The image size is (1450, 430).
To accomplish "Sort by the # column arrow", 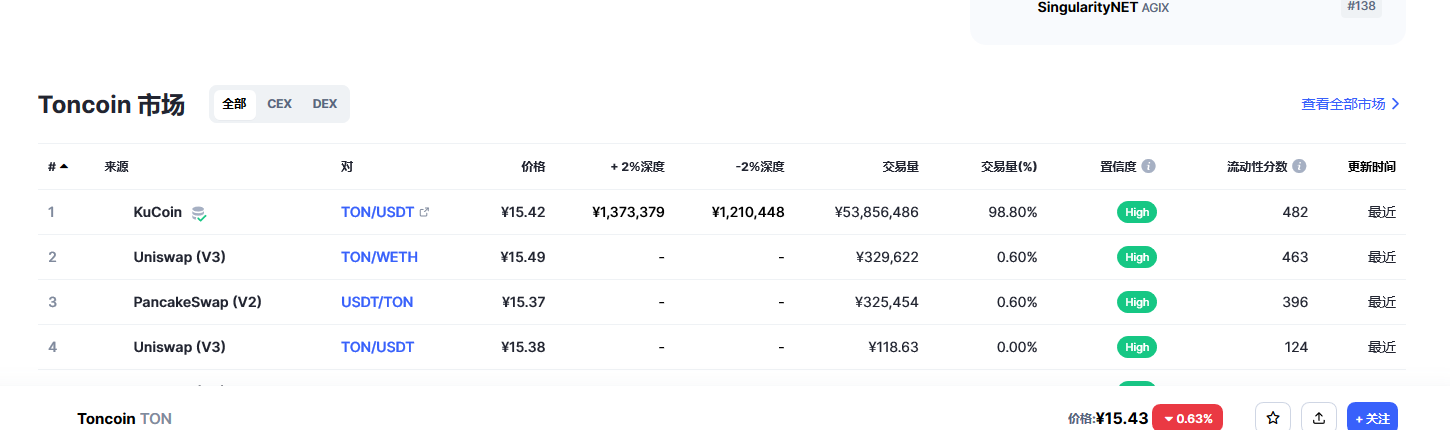I will coord(64,166).
